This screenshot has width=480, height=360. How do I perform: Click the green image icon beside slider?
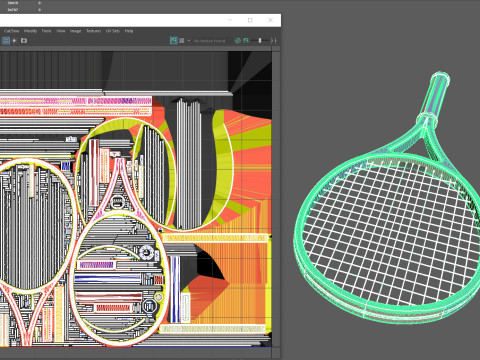coord(246,41)
